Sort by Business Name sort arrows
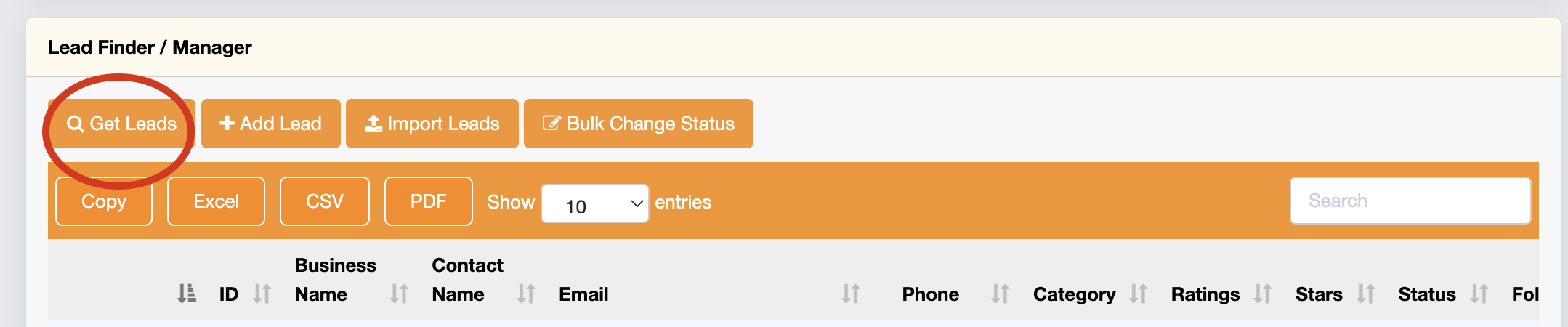This screenshot has width=1568, height=327. tap(399, 294)
